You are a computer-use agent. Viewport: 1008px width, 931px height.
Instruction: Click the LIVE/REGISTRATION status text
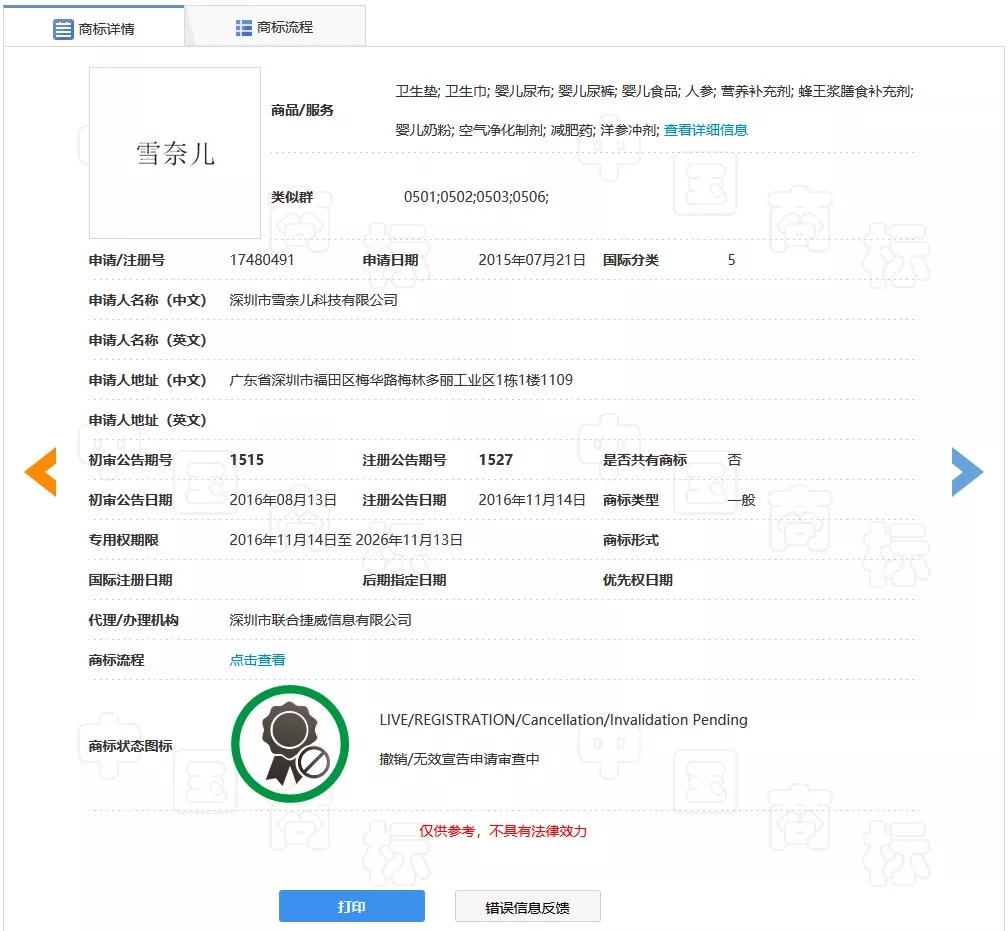(x=563, y=720)
